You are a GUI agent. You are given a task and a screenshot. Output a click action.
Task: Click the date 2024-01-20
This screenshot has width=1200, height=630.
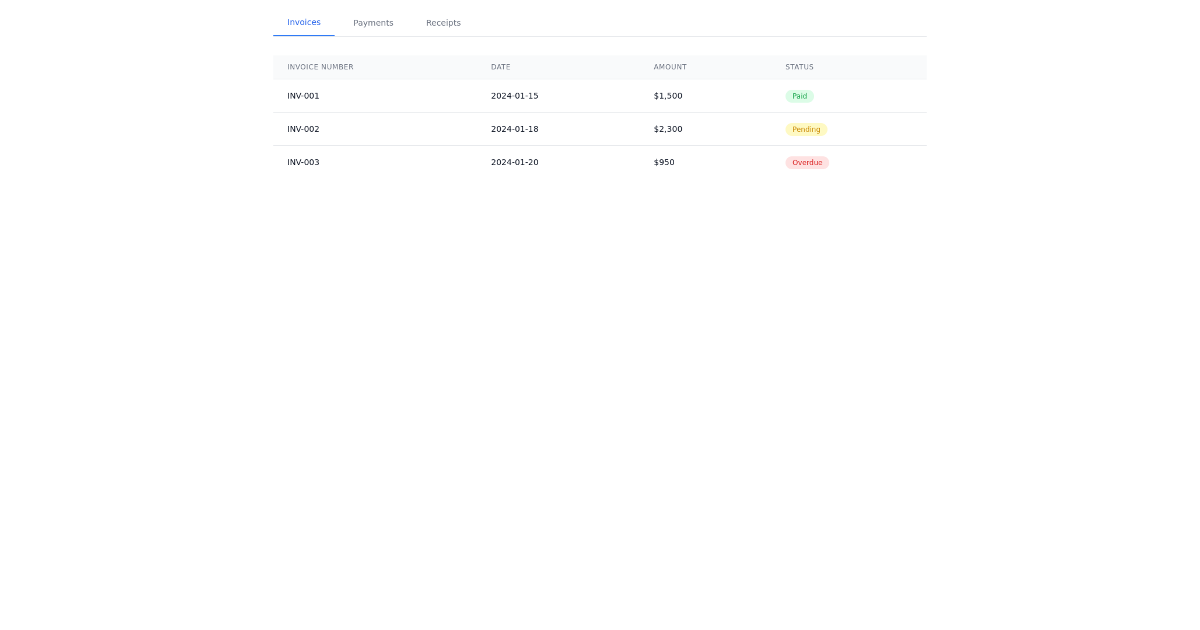coord(514,162)
